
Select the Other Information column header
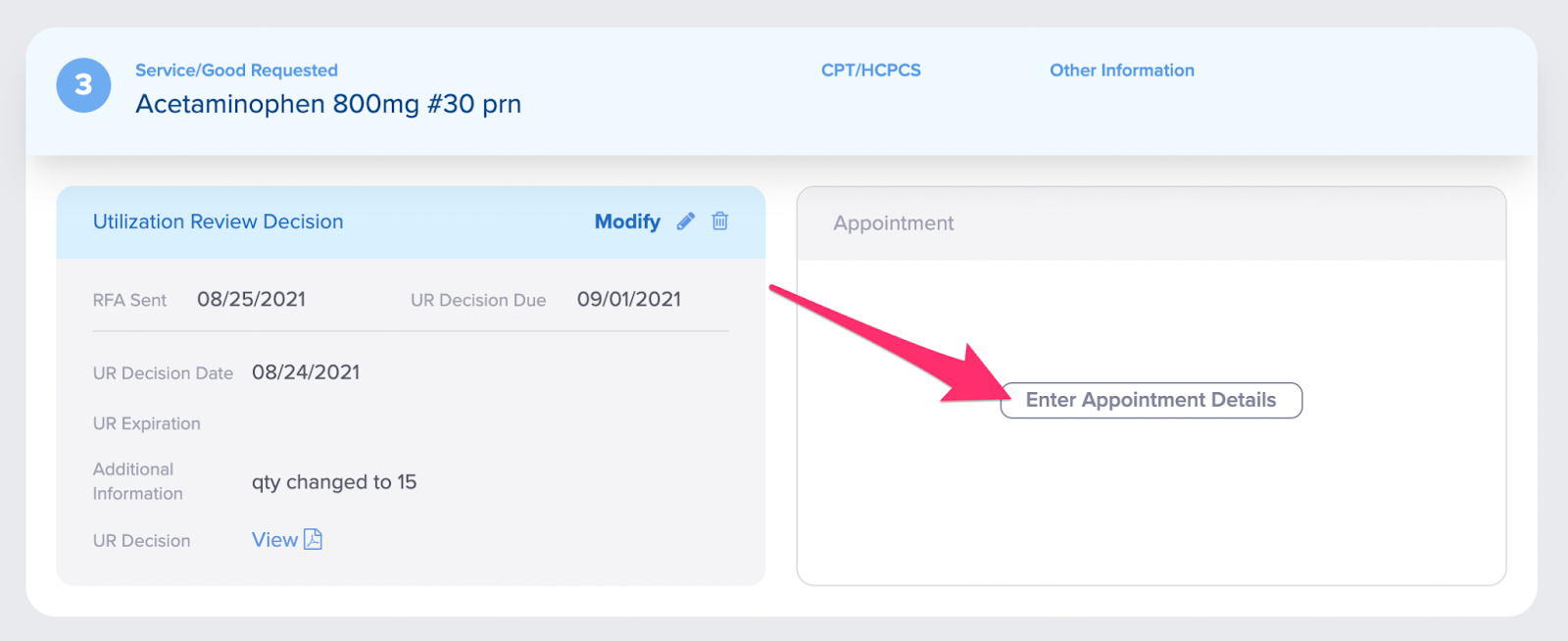coord(1122,71)
